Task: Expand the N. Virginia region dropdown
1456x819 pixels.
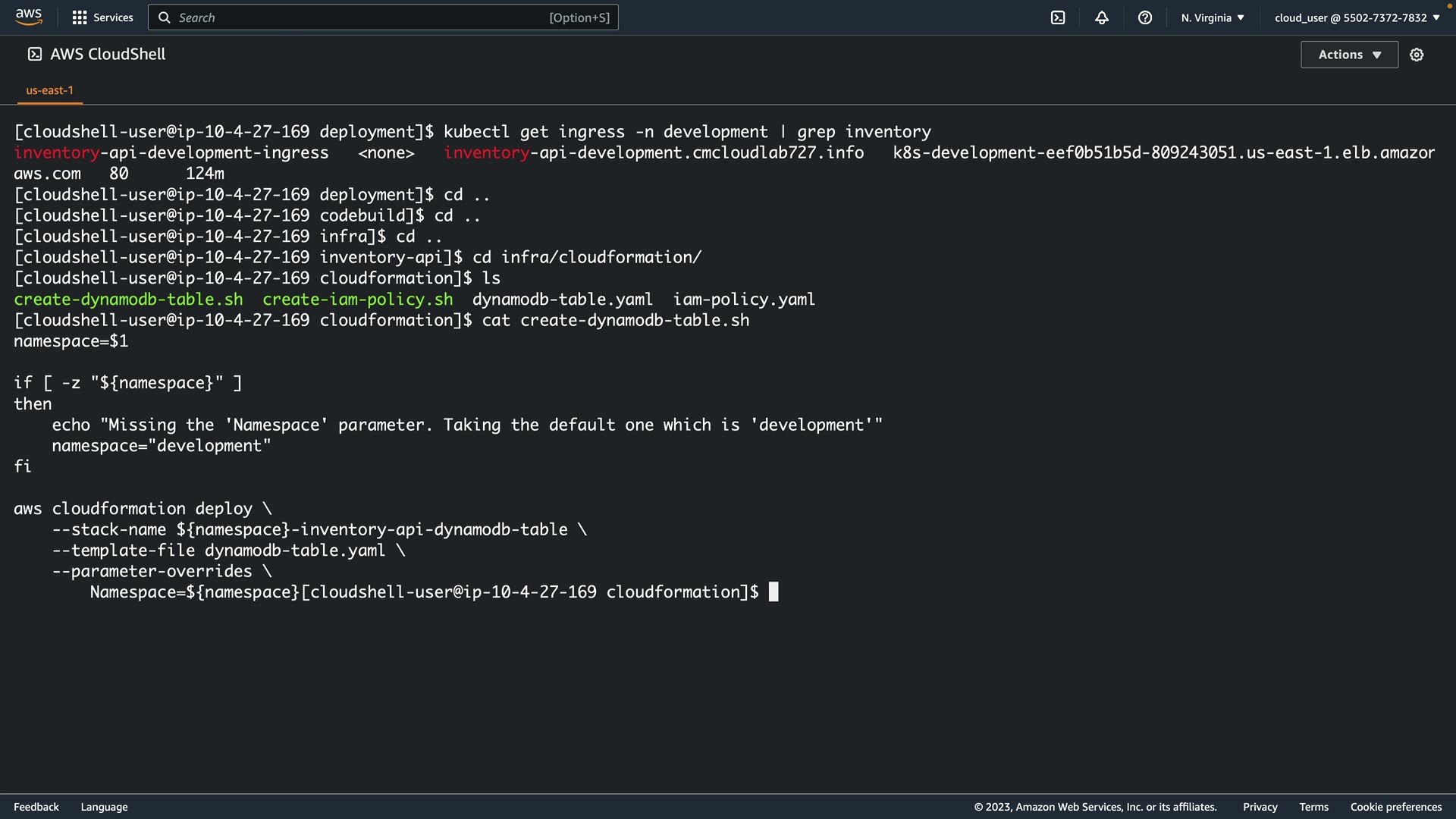Action: click(x=1212, y=17)
